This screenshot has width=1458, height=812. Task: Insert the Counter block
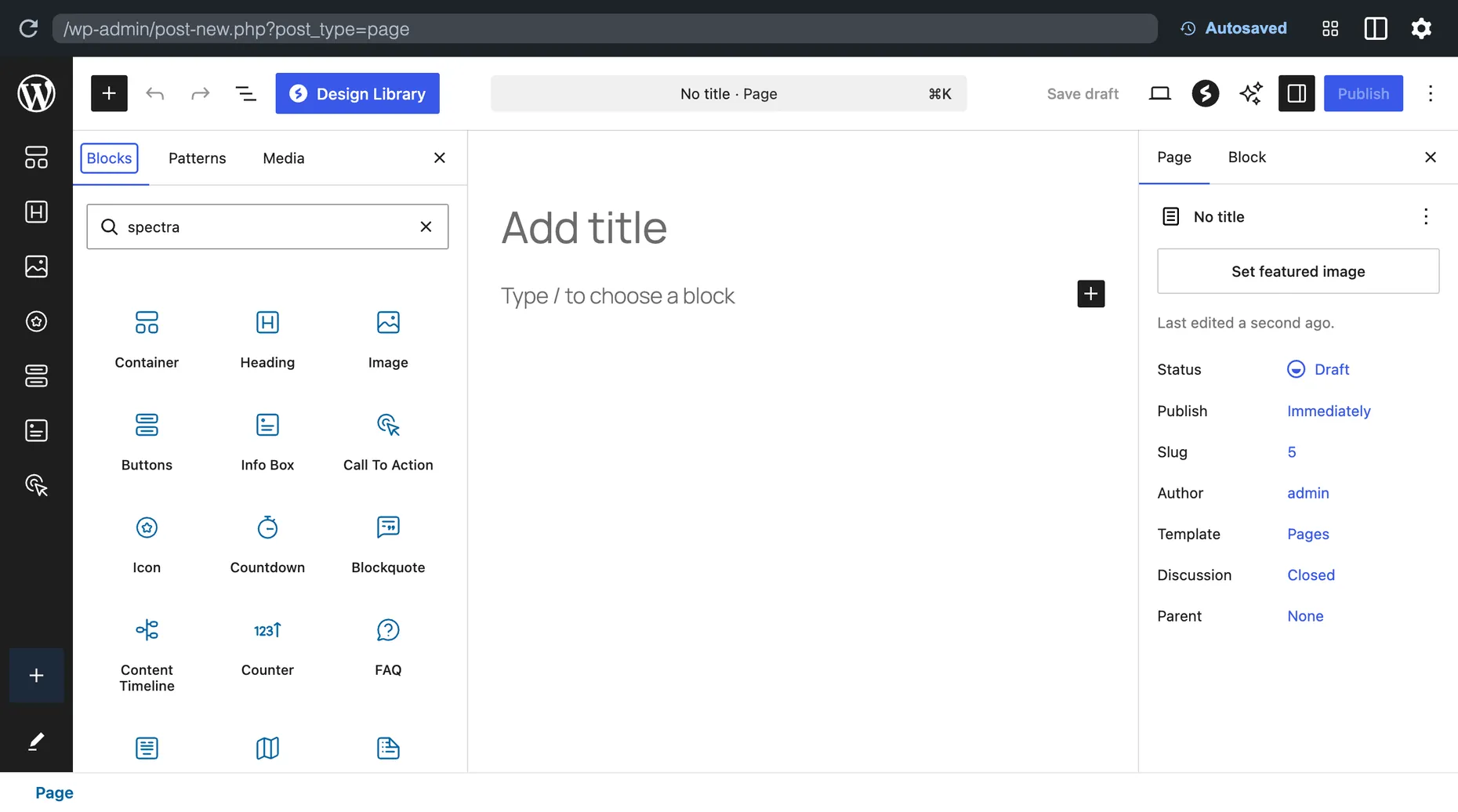[x=267, y=647]
